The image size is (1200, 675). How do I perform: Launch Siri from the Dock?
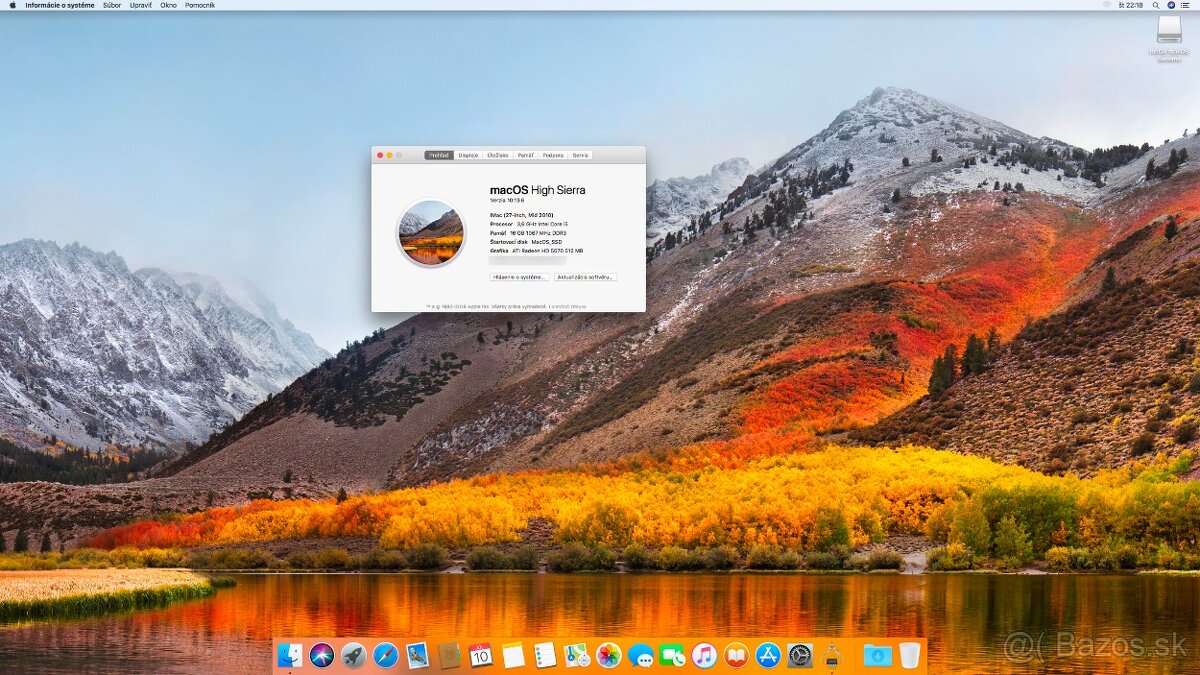[x=321, y=655]
